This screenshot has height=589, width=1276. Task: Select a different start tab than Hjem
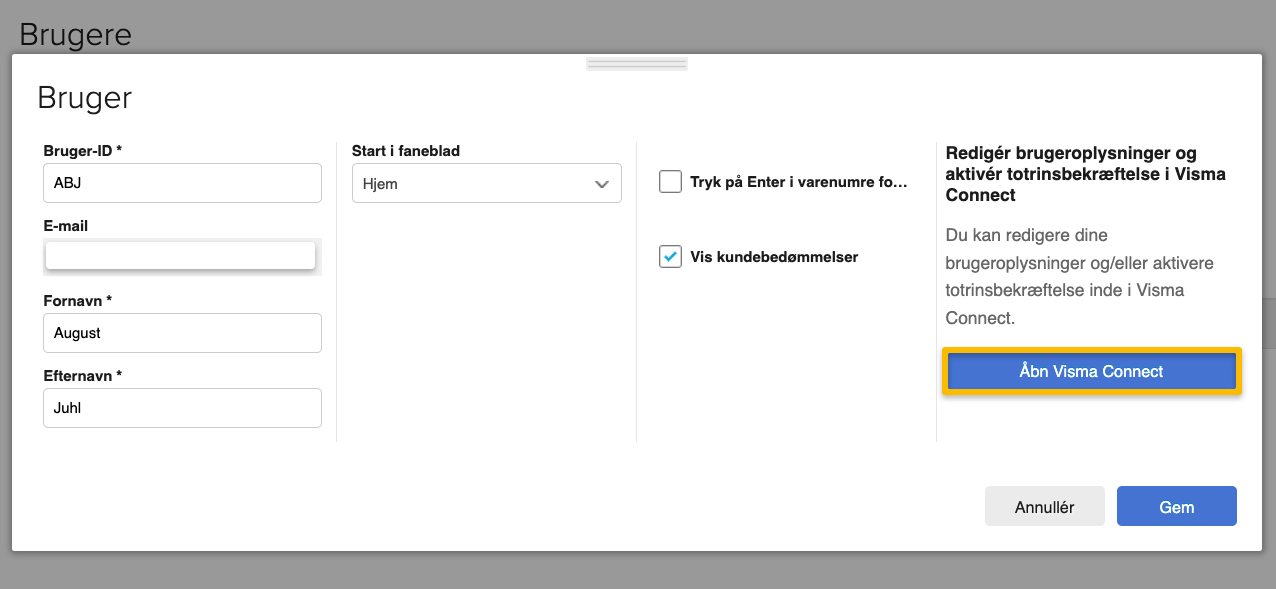pyautogui.click(x=486, y=183)
